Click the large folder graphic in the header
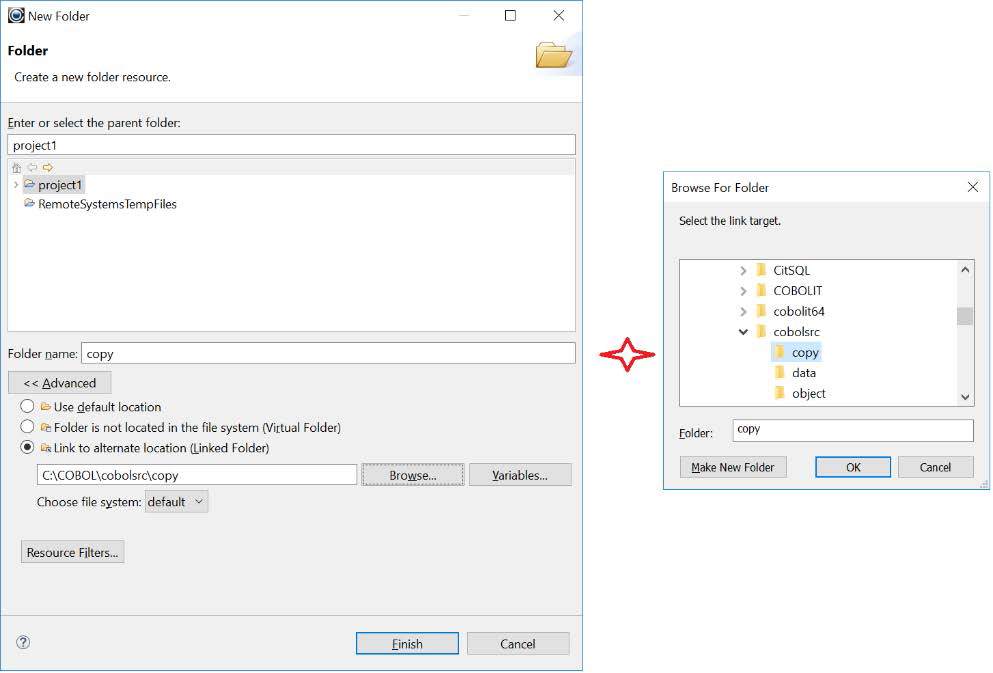Viewport: 993px width, 673px height. 554,55
